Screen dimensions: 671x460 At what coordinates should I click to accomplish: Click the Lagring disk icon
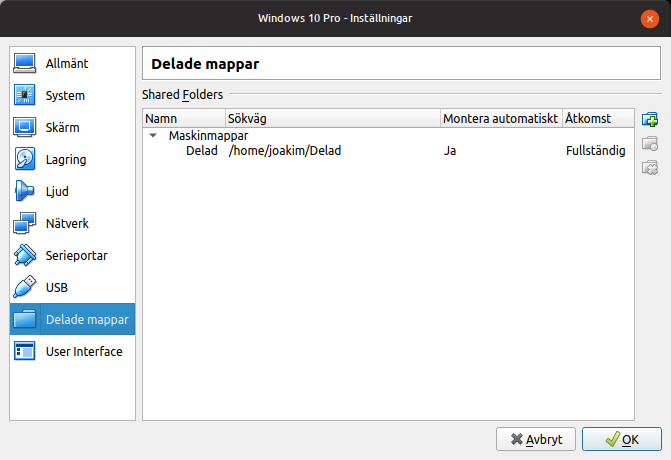[24, 159]
